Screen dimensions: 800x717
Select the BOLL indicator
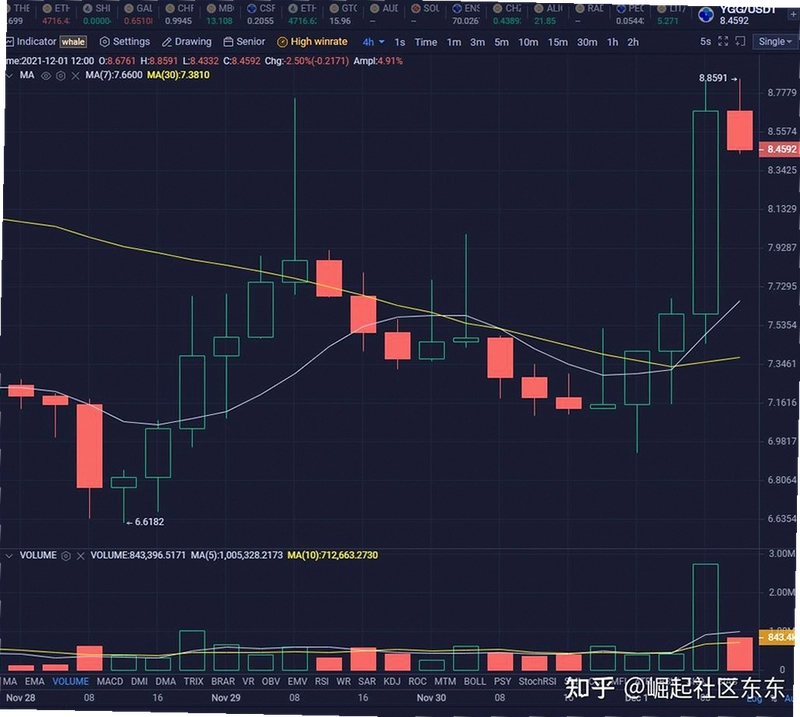pyautogui.click(x=474, y=681)
